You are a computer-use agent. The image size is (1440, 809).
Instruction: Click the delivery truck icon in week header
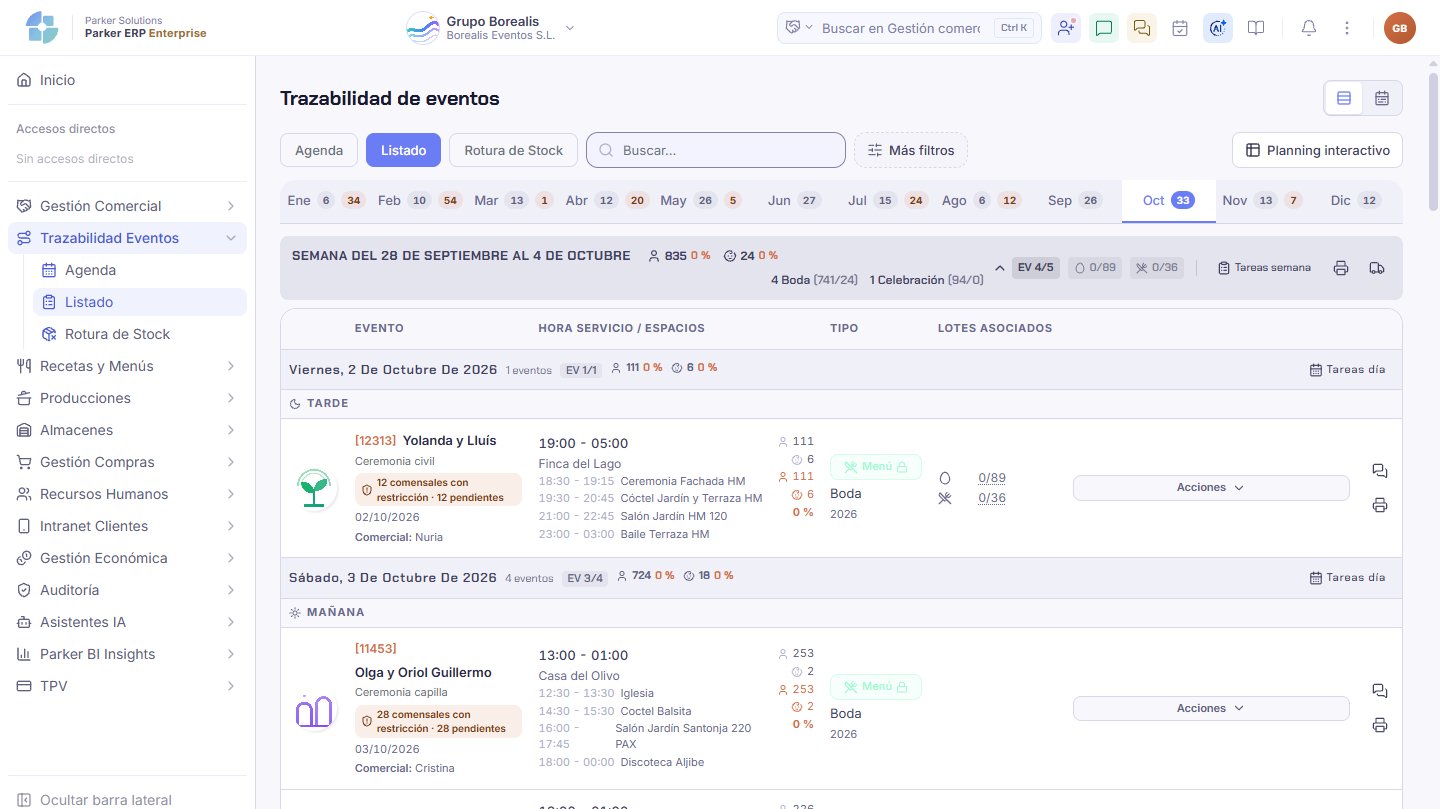pos(1377,268)
